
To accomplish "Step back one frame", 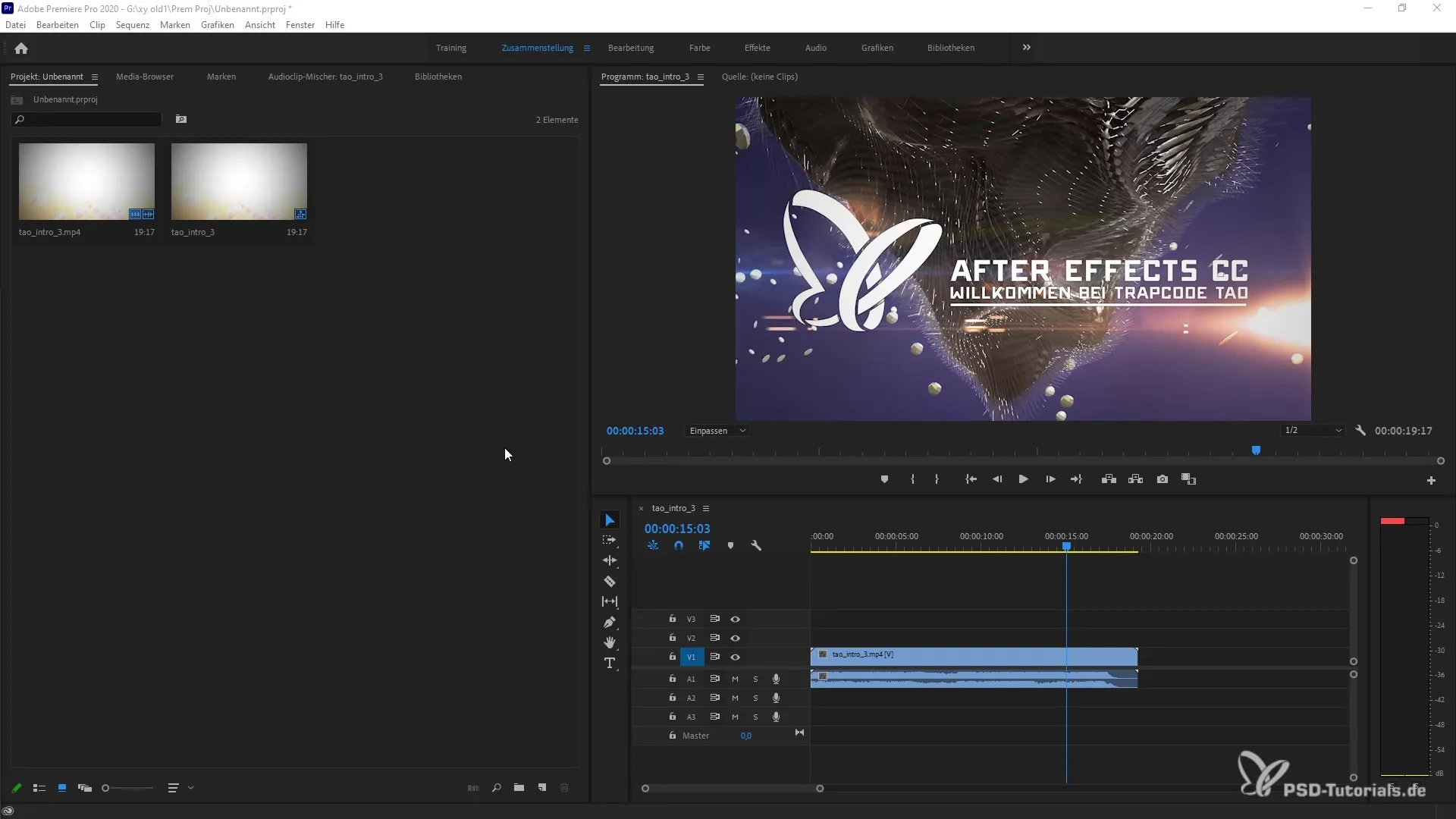I will (x=997, y=479).
